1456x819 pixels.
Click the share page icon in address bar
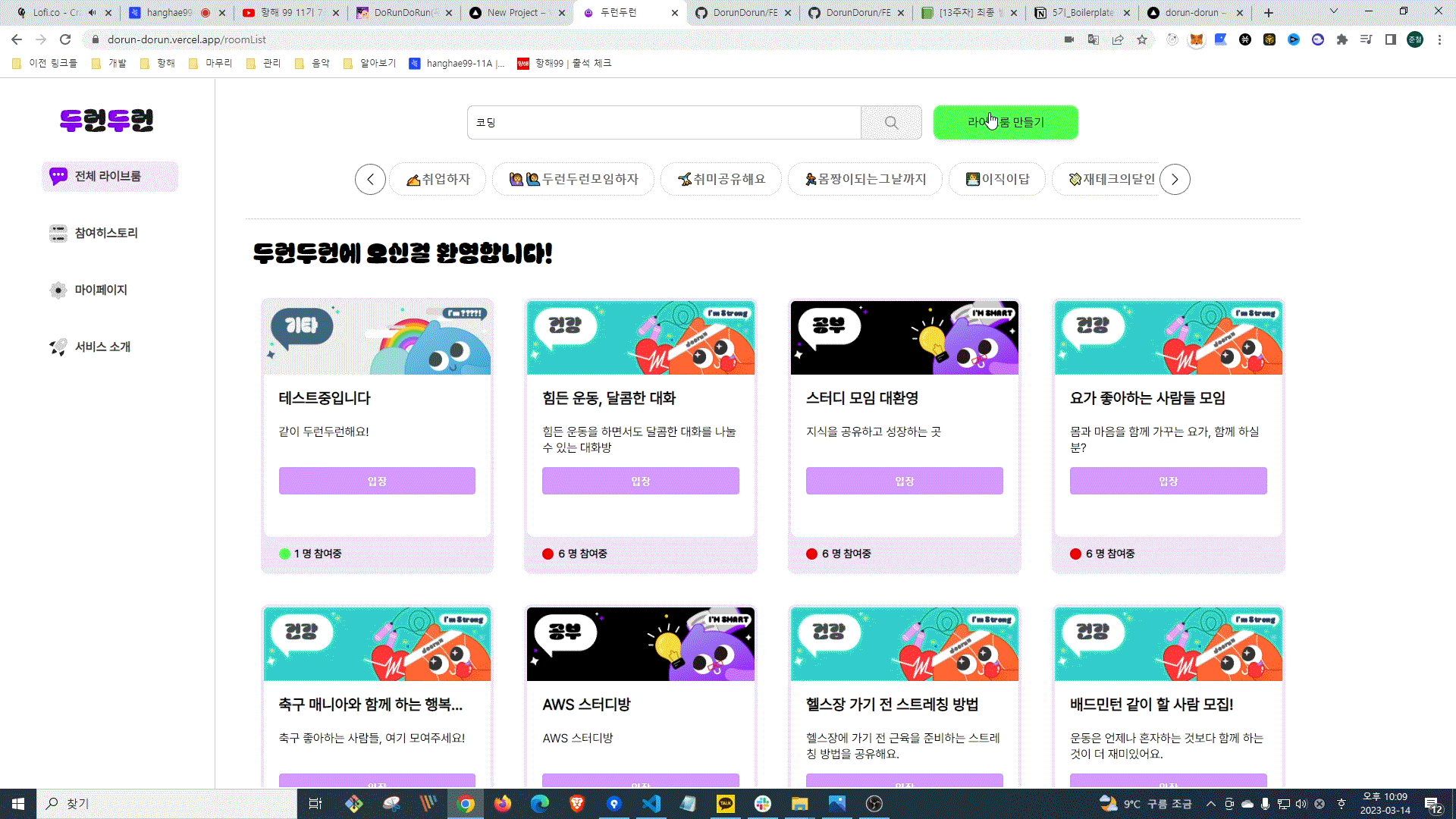coord(1118,39)
